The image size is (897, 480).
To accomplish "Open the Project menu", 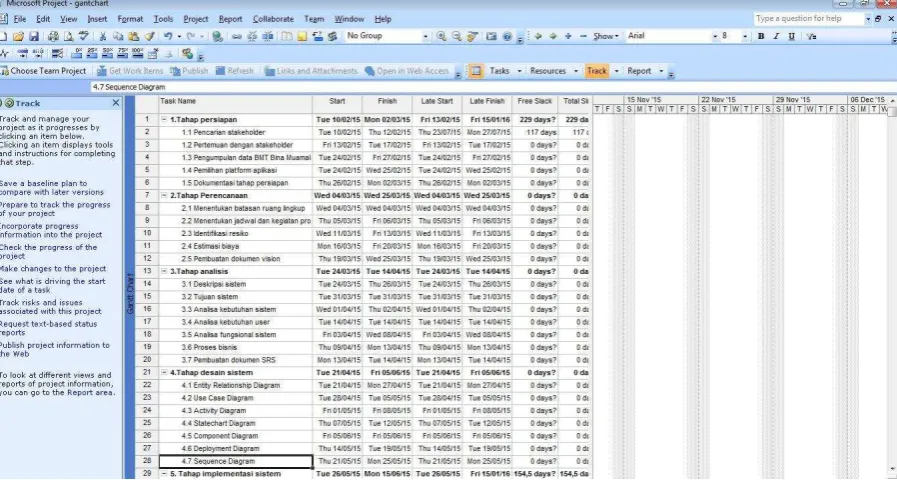I will point(196,19).
